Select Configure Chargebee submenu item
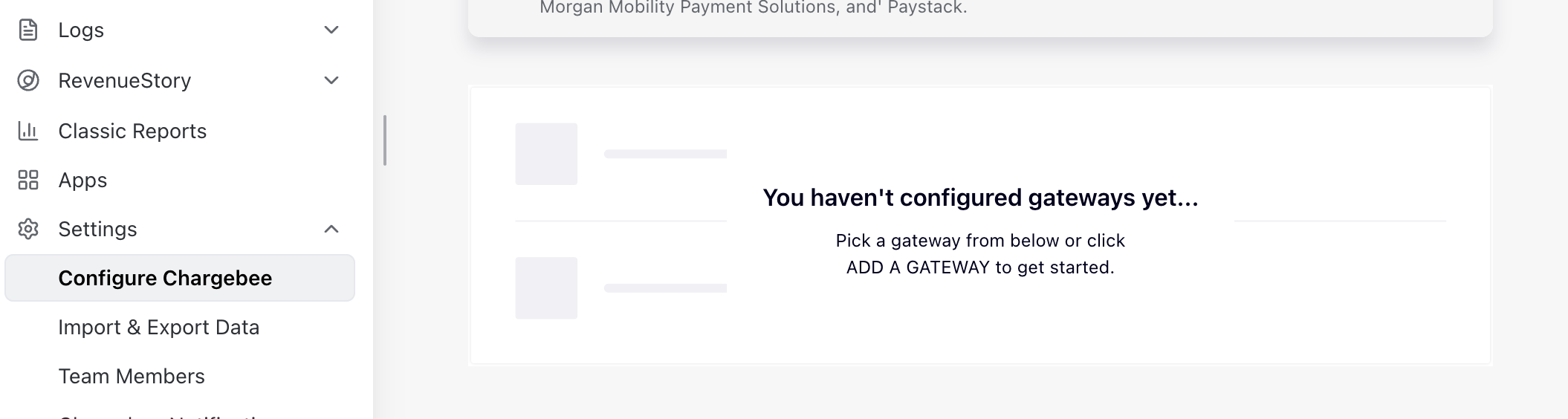Viewport: 1568px width, 419px height. [x=179, y=278]
